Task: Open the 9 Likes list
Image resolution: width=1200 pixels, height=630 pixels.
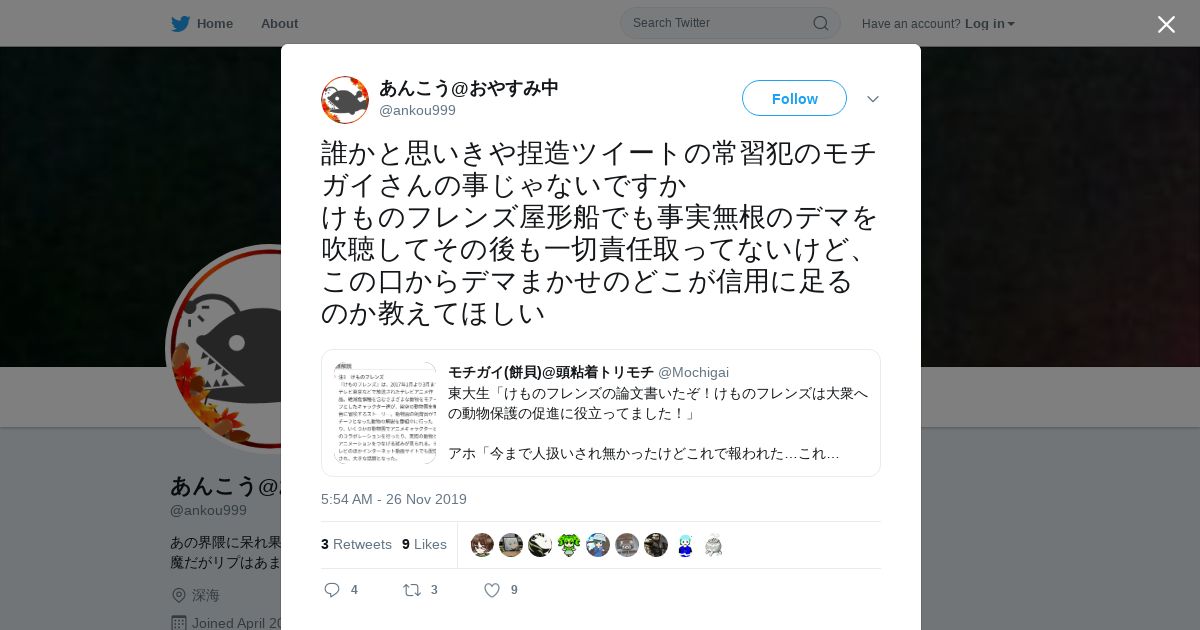Action: point(424,544)
